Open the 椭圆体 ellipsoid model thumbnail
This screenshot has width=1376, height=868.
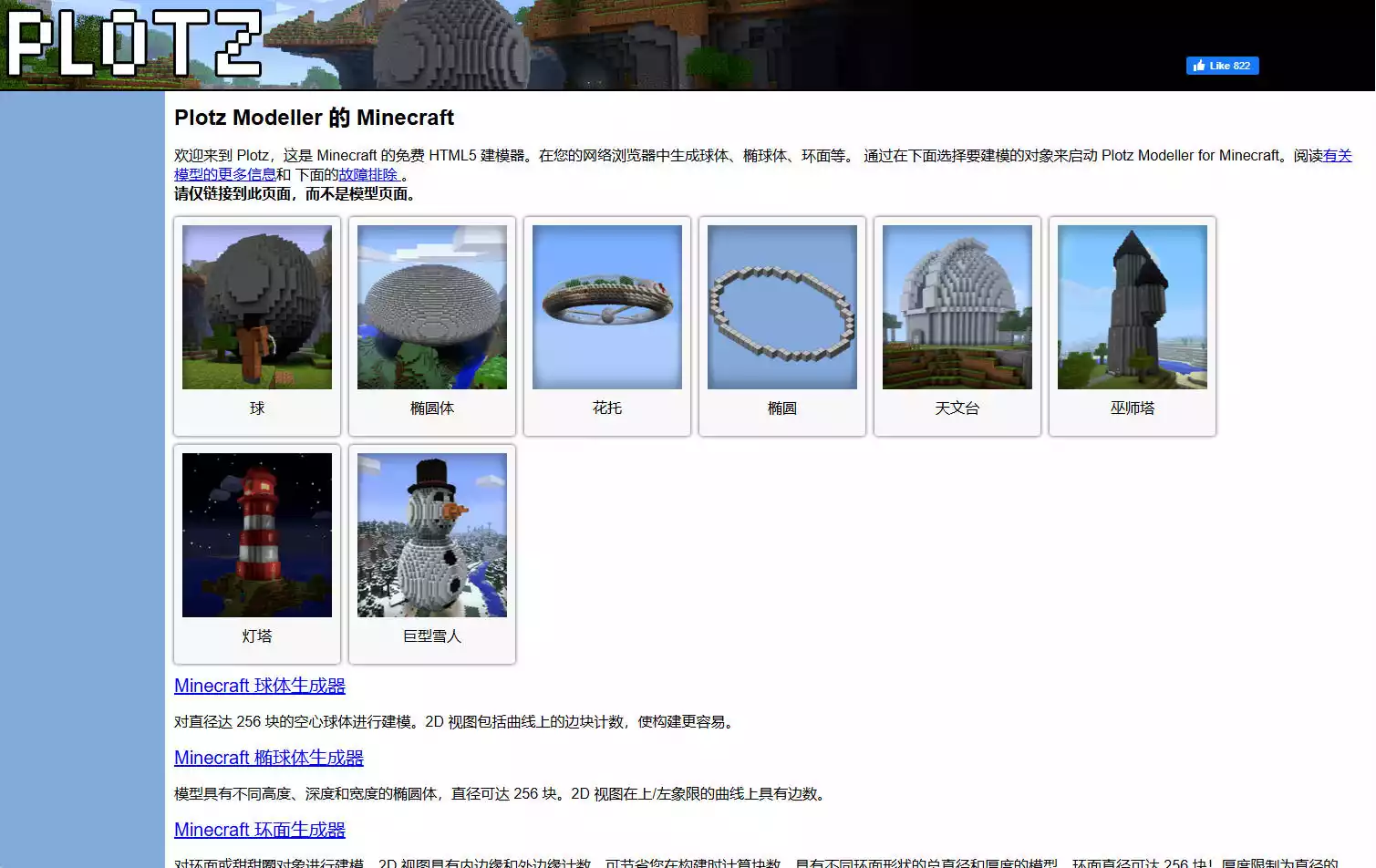click(432, 307)
